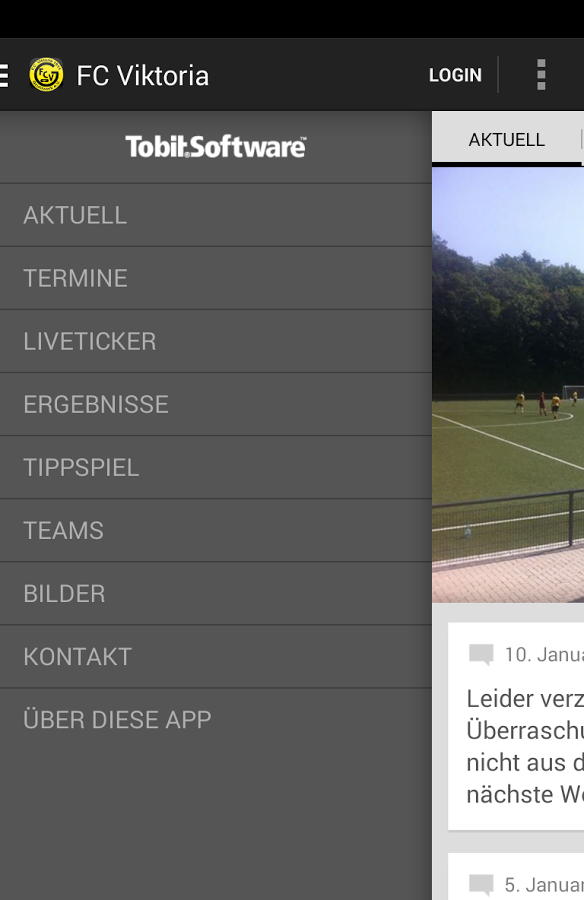Switch to the AKTUELL tab

[x=506, y=139]
